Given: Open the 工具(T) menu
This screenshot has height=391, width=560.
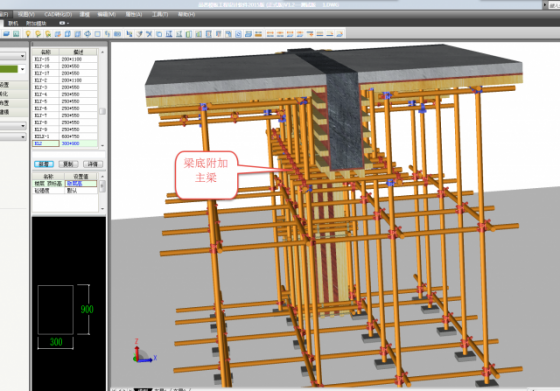Looking at the screenshot, I should pyautogui.click(x=160, y=14).
